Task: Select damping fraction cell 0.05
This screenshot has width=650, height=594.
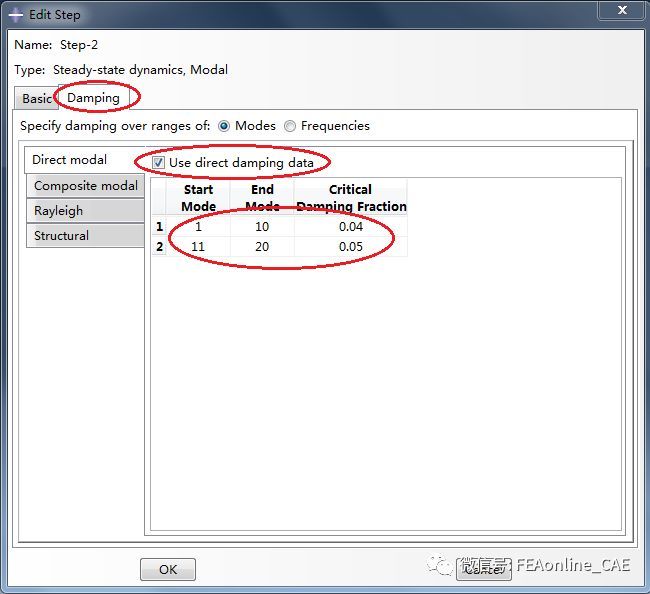Action: [x=350, y=246]
